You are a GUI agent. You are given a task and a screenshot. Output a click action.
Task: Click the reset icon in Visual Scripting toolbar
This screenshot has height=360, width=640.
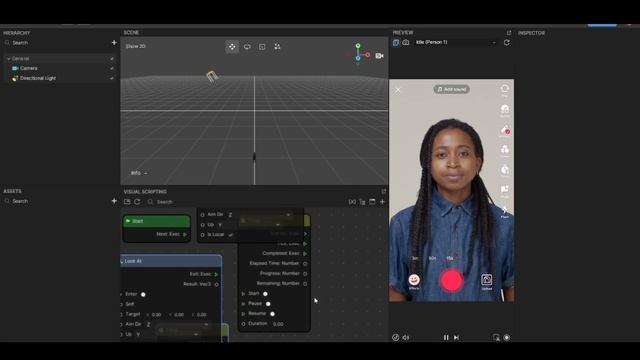coord(137,202)
